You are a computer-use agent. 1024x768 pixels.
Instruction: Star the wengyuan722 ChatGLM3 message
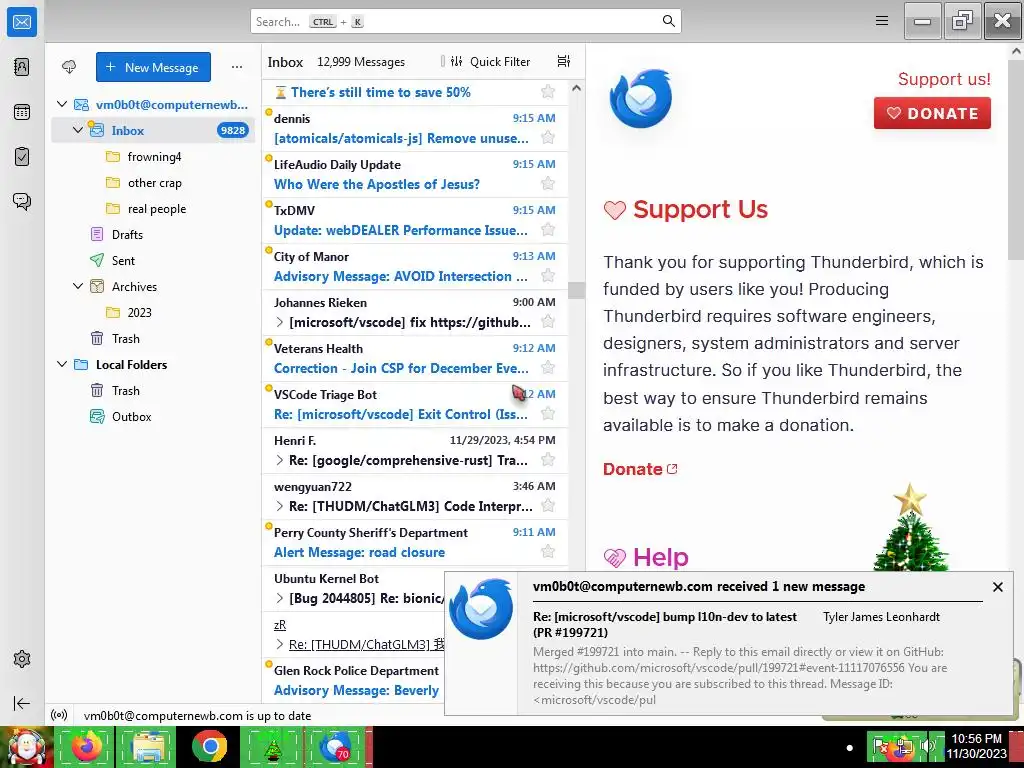click(x=548, y=506)
